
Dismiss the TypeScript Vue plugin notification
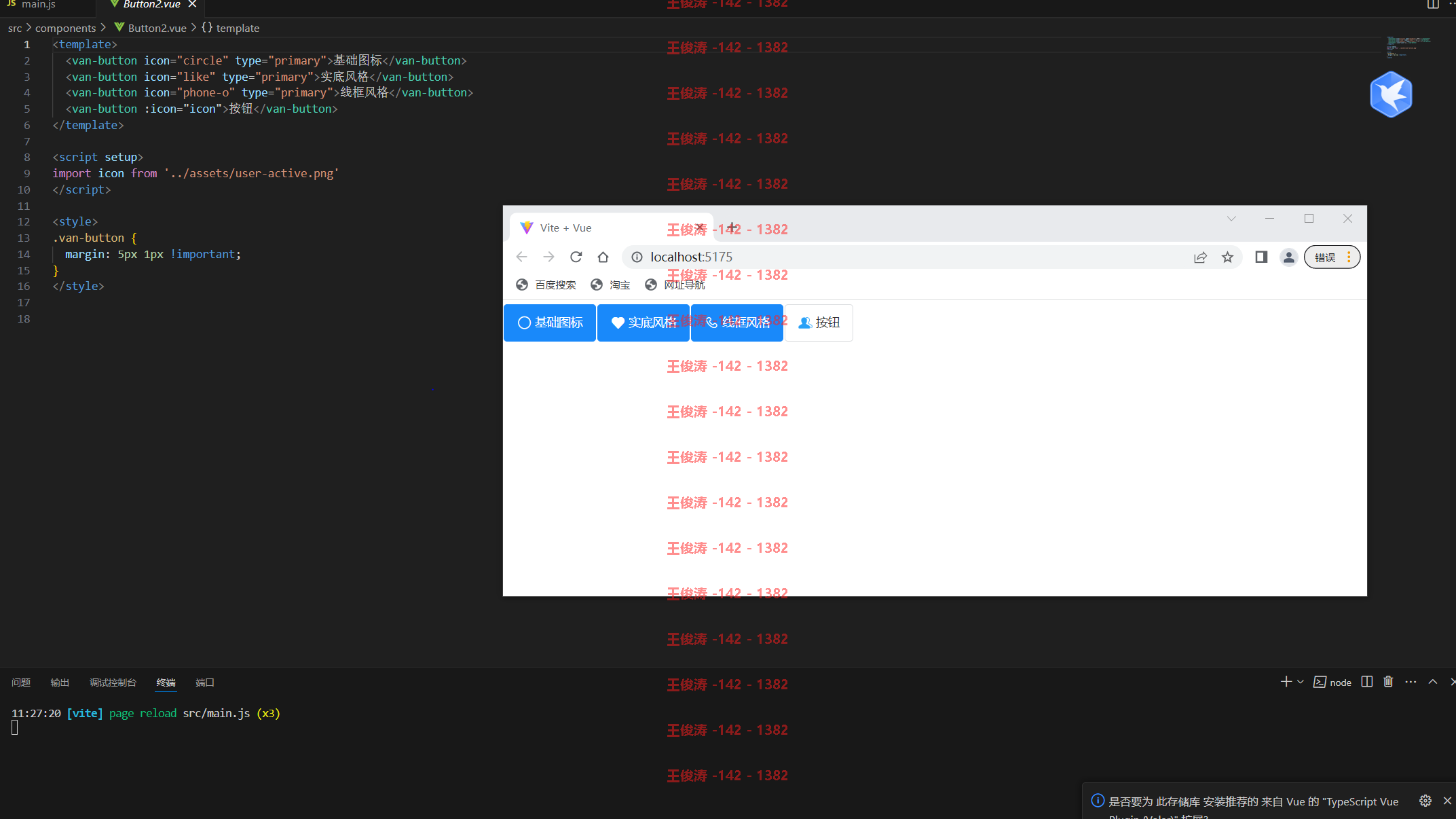1447,801
